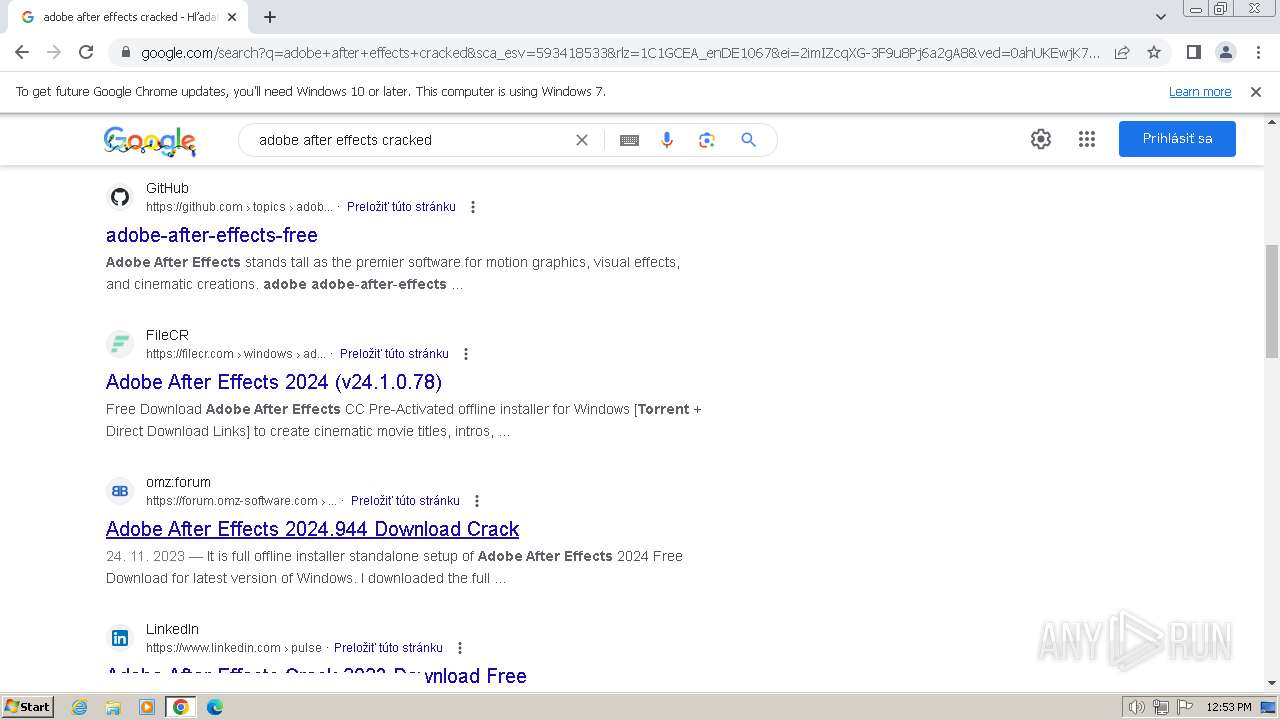Share this page from address bar
Viewport: 1280px width, 720px height.
point(1122,53)
